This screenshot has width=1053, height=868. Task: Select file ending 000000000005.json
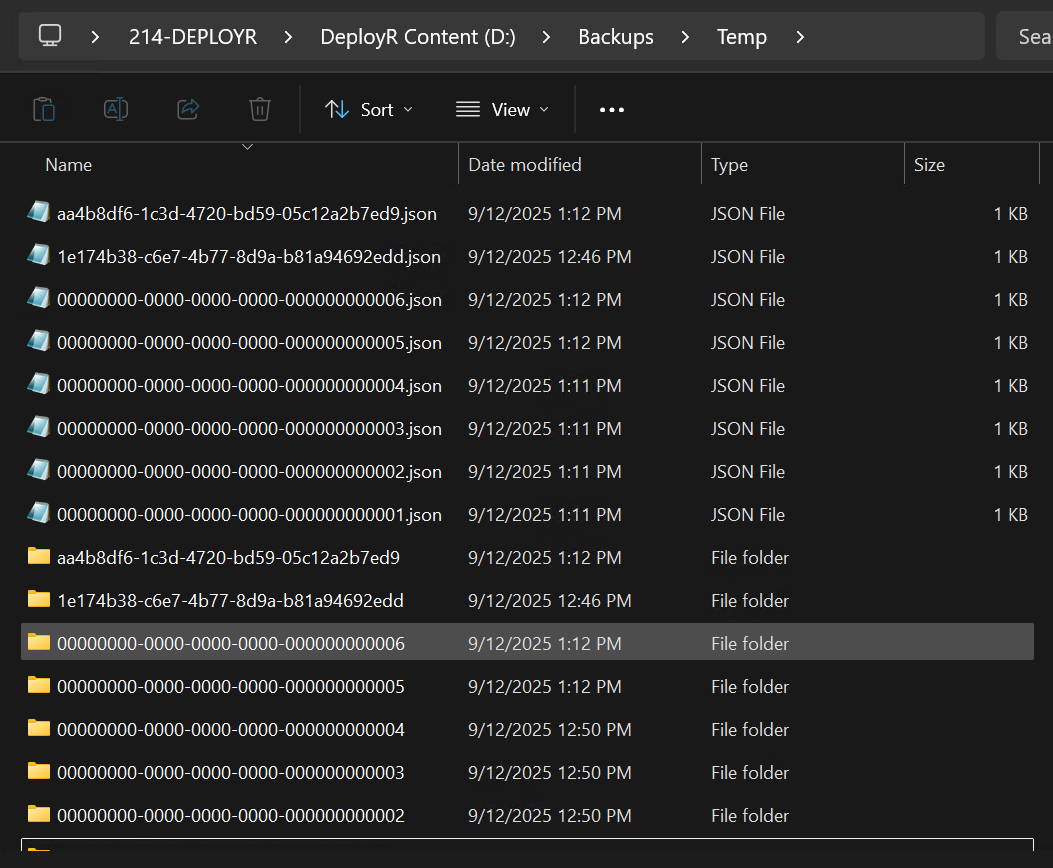pyautogui.click(x=527, y=342)
